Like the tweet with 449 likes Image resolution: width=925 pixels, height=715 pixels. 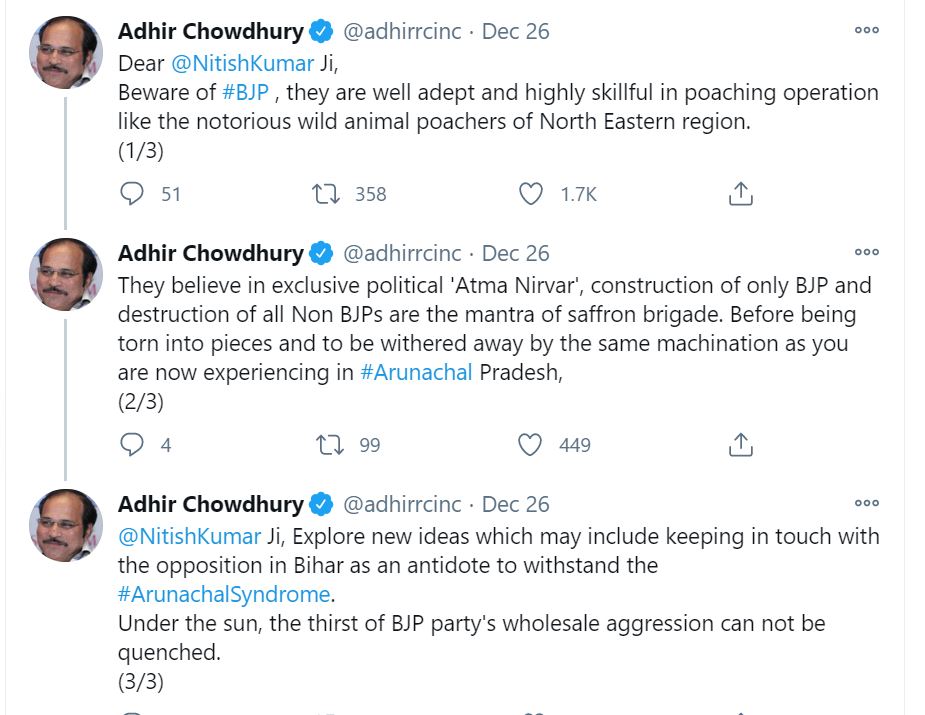[x=531, y=445]
